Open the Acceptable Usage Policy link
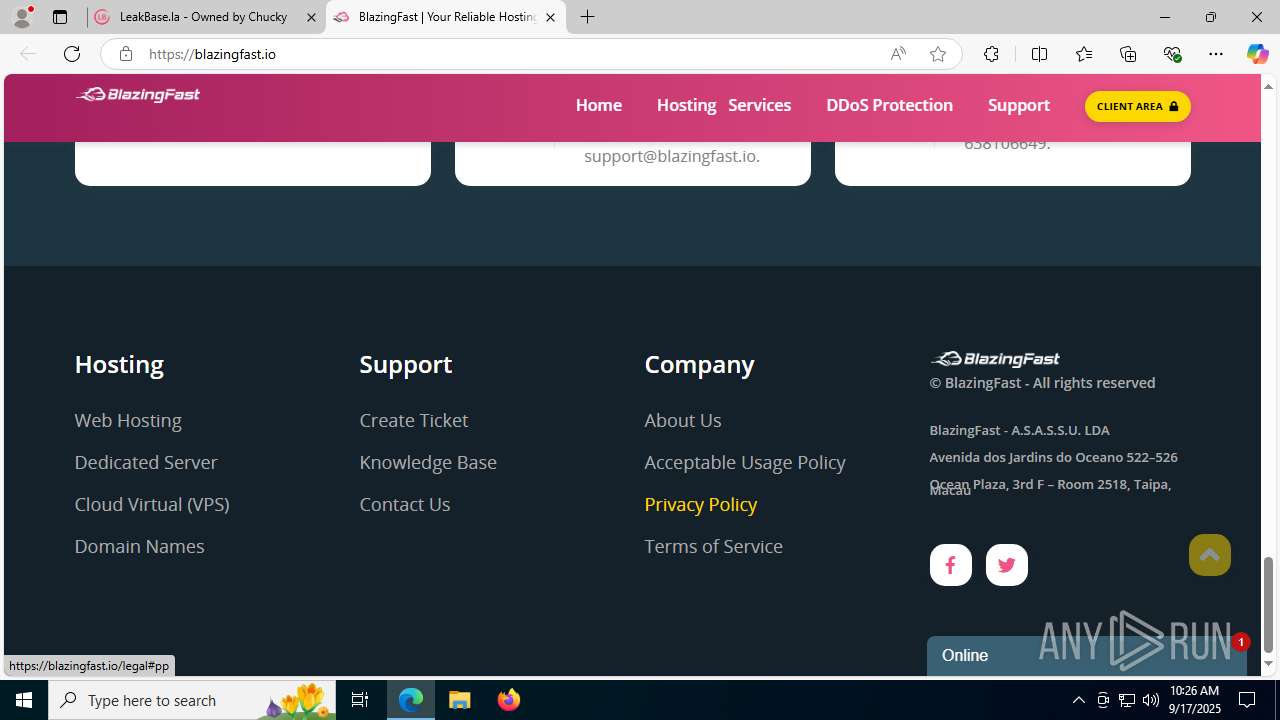The width and height of the screenshot is (1280, 720). coord(745,462)
